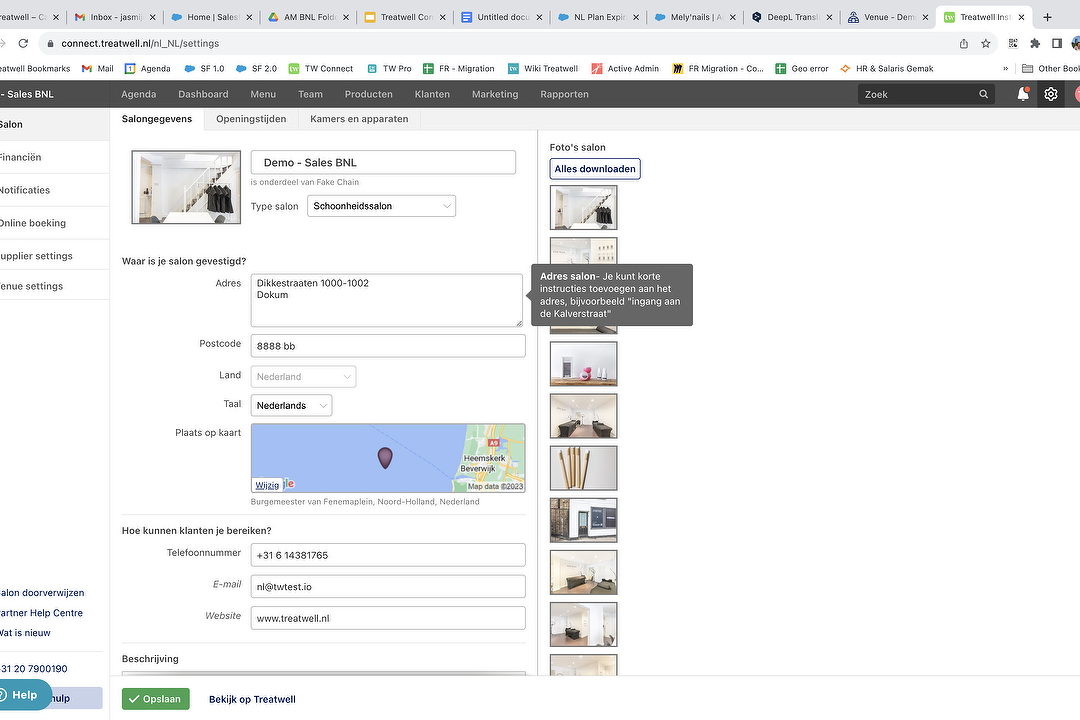Bookmark this page with the star icon
Viewport: 1080px width, 720px height.
tap(986, 43)
